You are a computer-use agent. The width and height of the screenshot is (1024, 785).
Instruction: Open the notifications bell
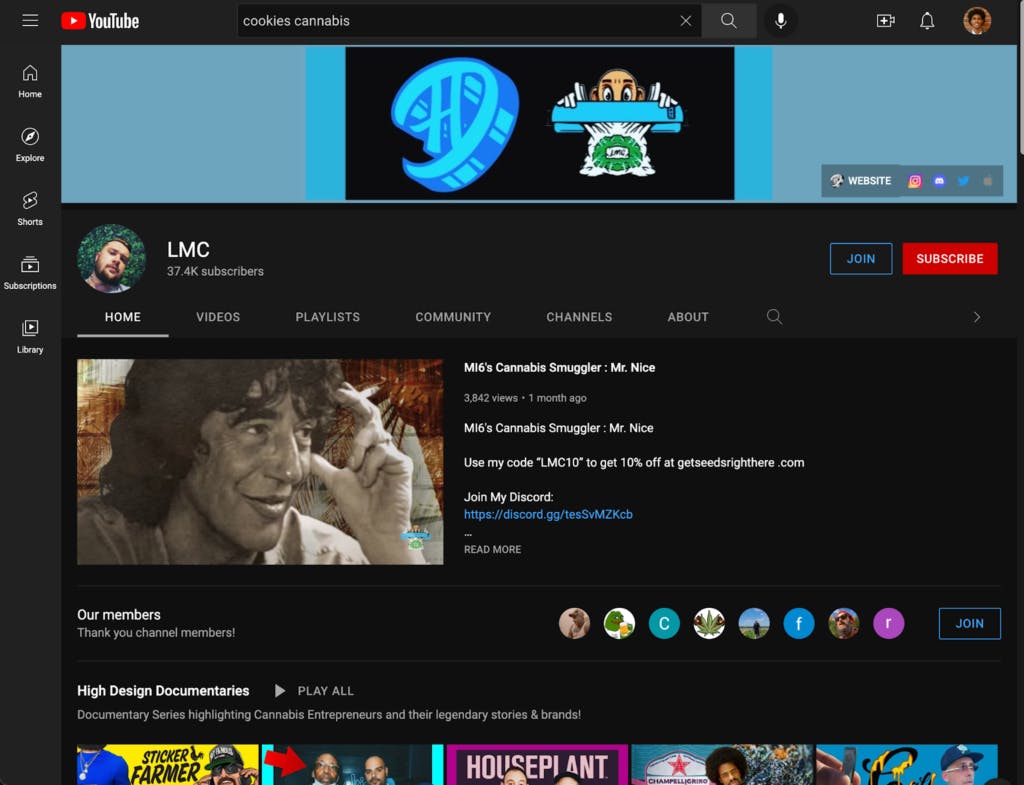pos(927,21)
